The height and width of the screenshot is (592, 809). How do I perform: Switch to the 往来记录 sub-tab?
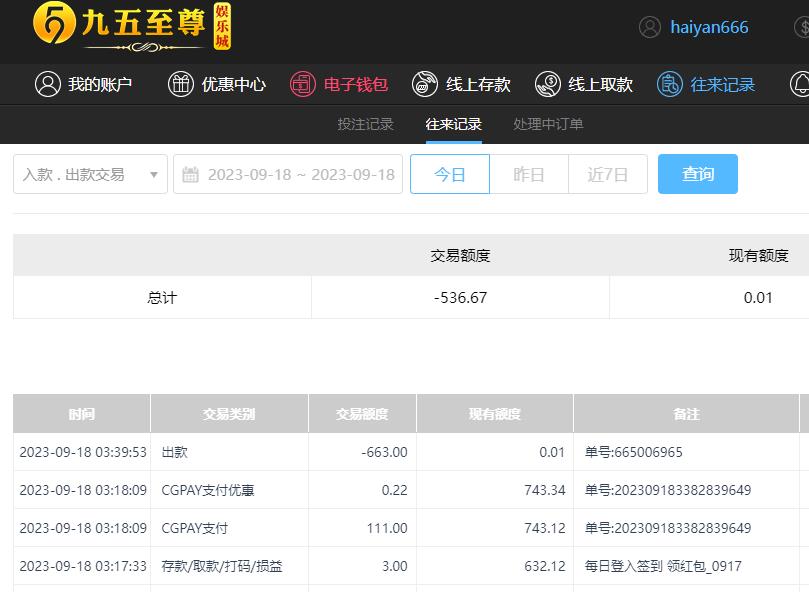click(454, 124)
